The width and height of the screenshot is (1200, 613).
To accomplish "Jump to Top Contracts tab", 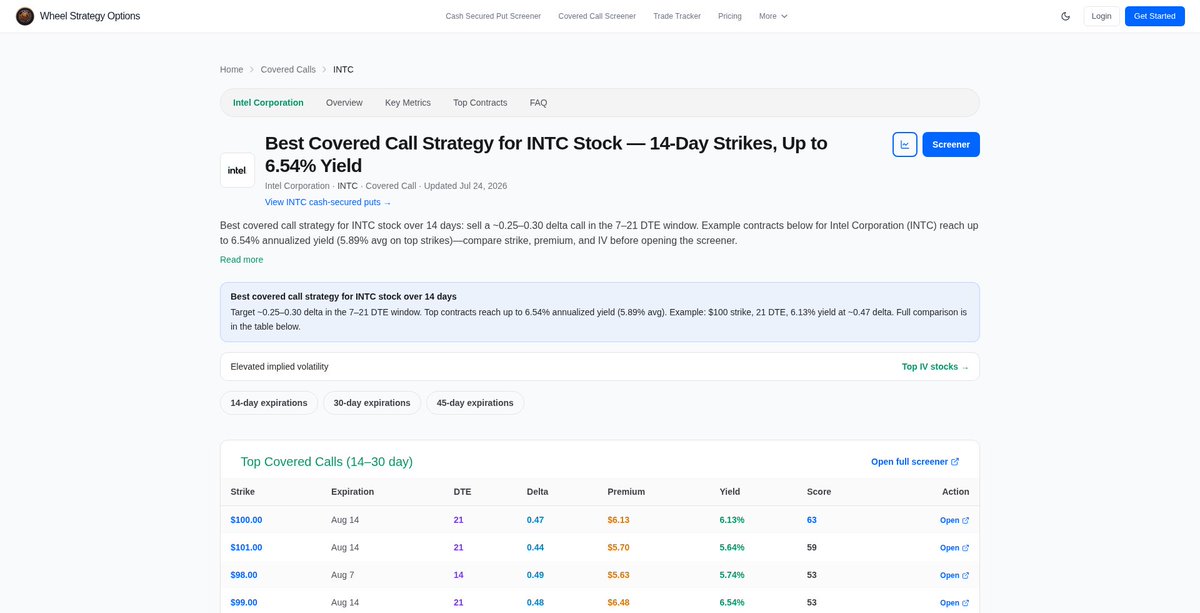I will 480,103.
